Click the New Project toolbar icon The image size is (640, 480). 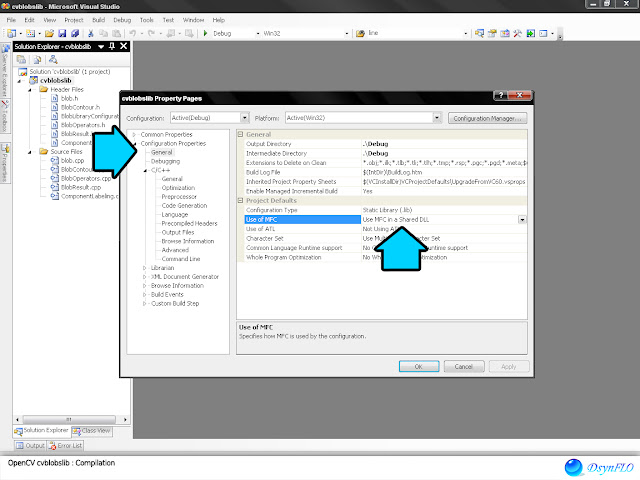point(11,33)
